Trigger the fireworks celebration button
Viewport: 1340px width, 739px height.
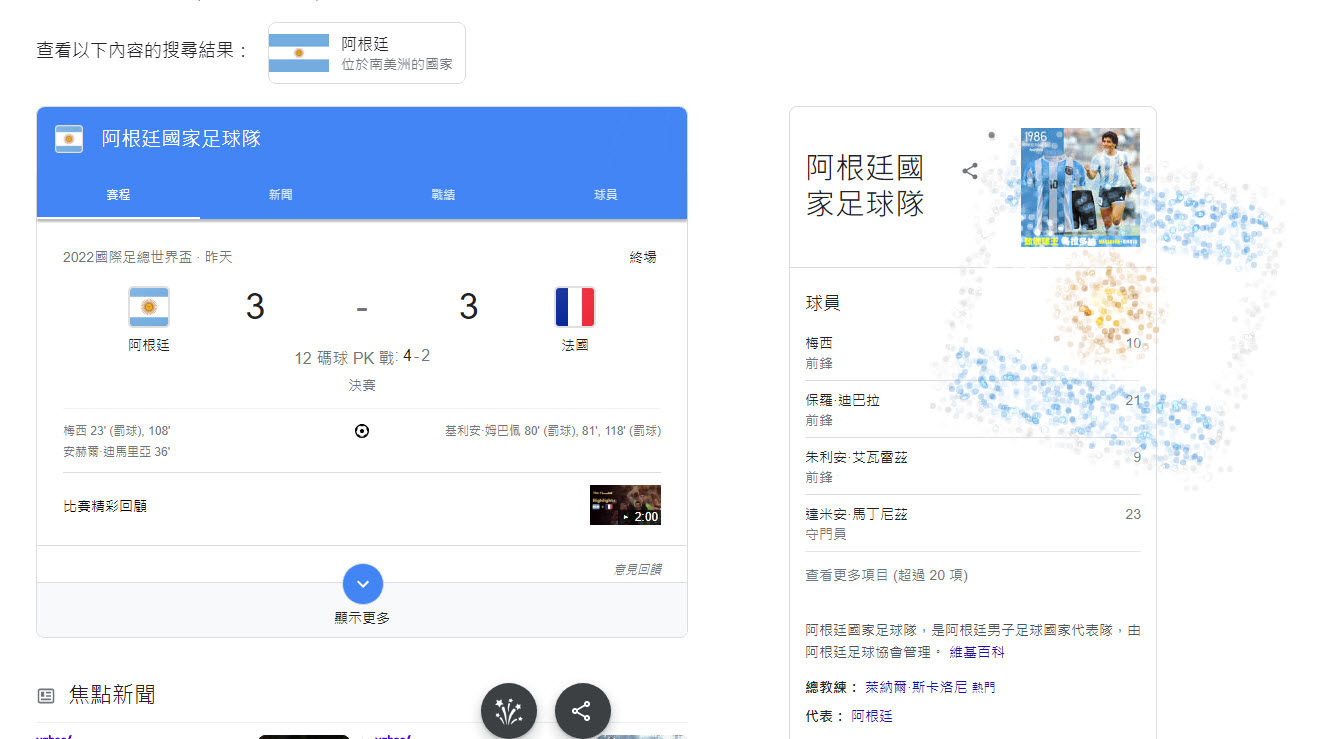pyautogui.click(x=509, y=711)
